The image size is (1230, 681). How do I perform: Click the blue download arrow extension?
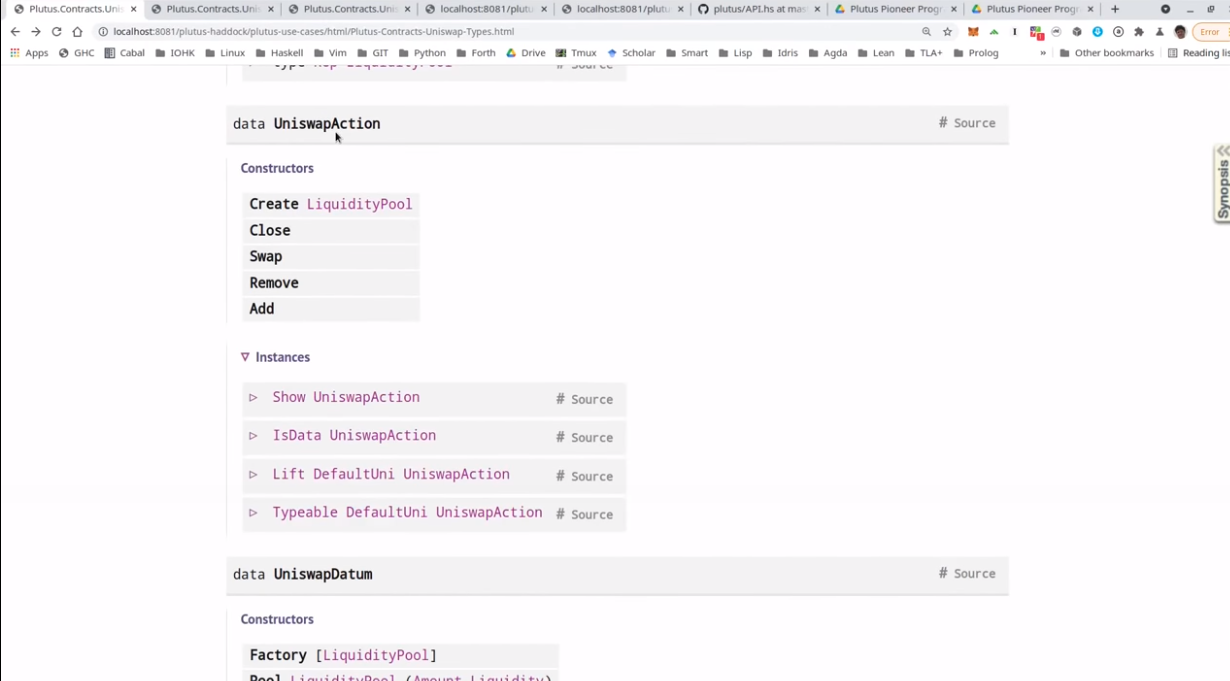[1097, 32]
